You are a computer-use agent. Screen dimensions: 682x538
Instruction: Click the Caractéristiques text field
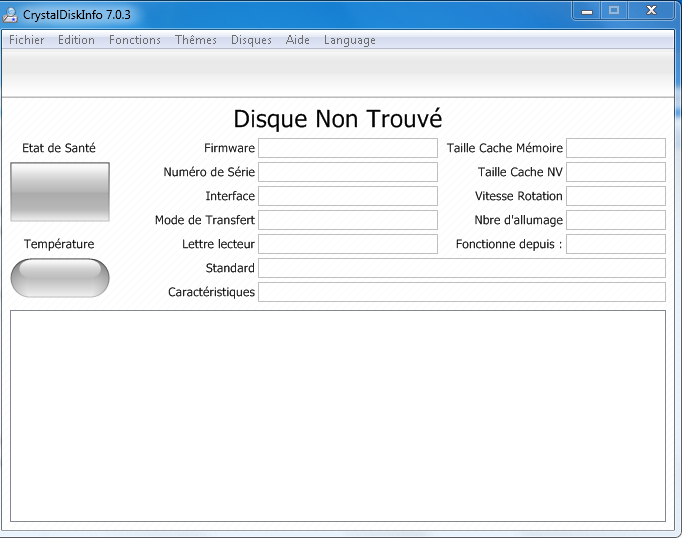(461, 292)
